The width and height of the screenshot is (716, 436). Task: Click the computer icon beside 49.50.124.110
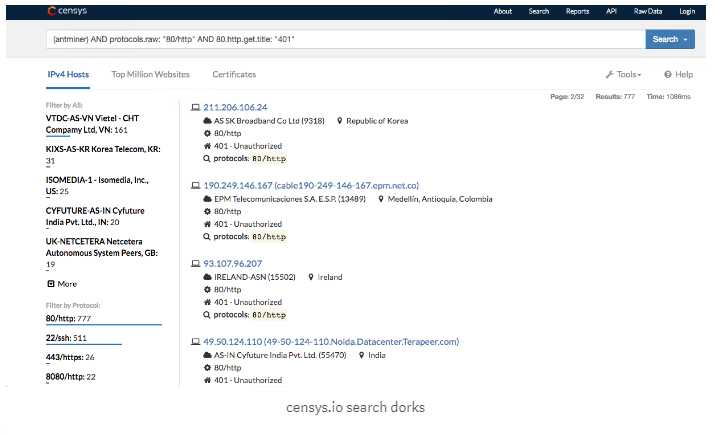click(195, 342)
